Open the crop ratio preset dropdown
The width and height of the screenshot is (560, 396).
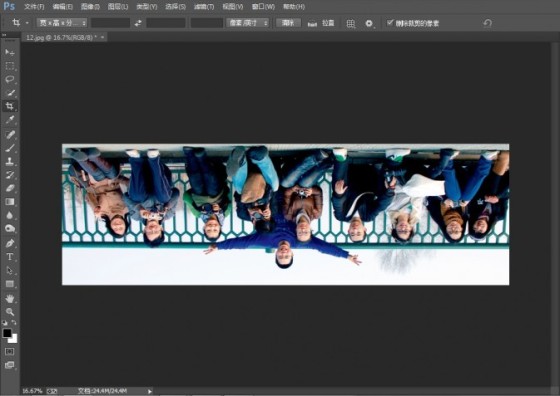pos(62,23)
